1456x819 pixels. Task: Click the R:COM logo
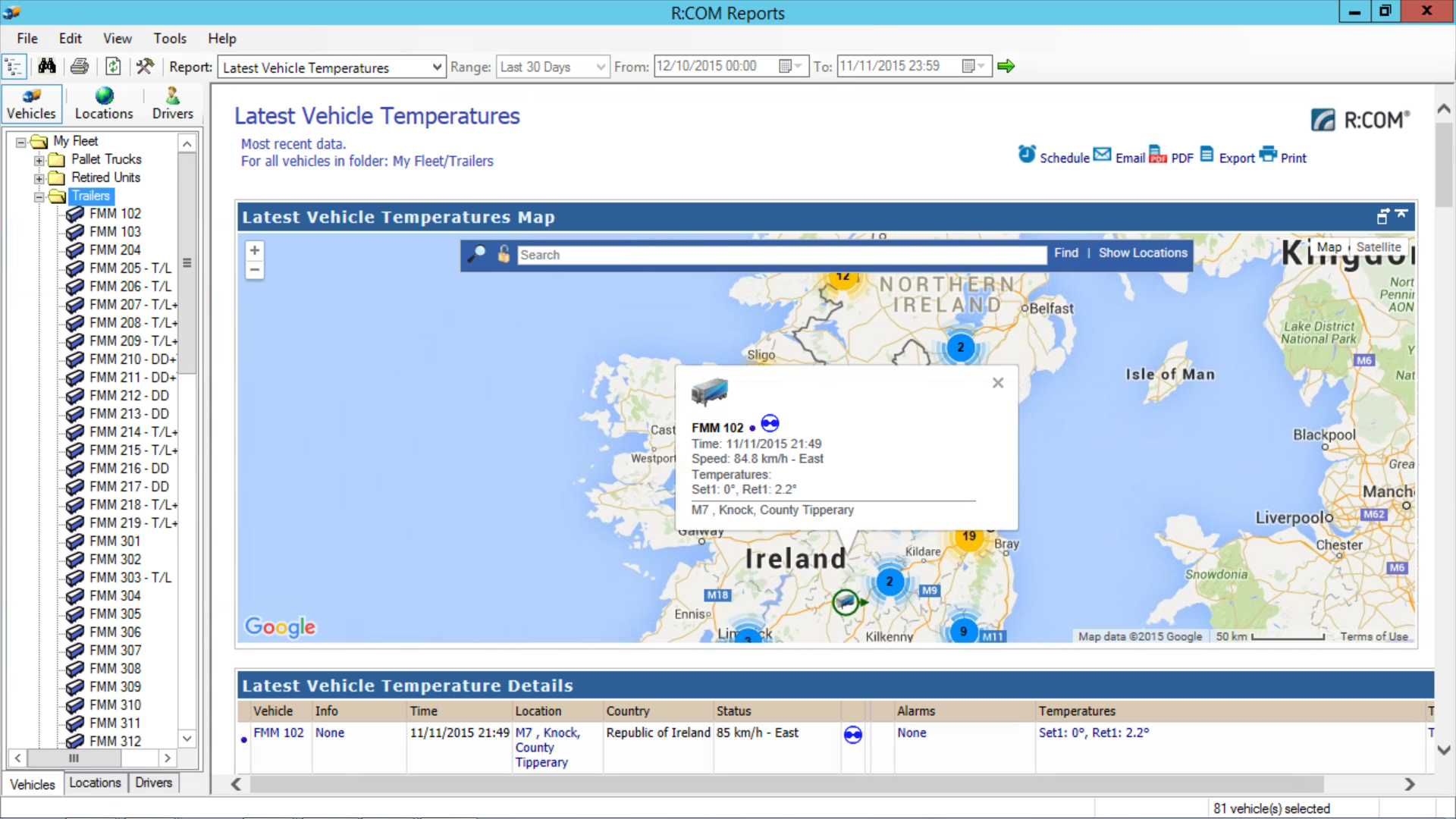tap(1360, 120)
